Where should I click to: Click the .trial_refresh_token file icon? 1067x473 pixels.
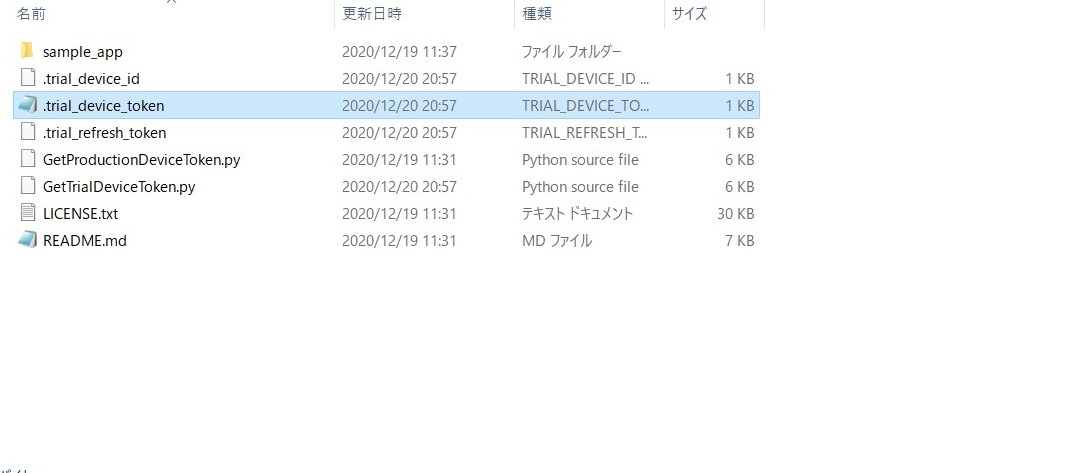[27, 132]
